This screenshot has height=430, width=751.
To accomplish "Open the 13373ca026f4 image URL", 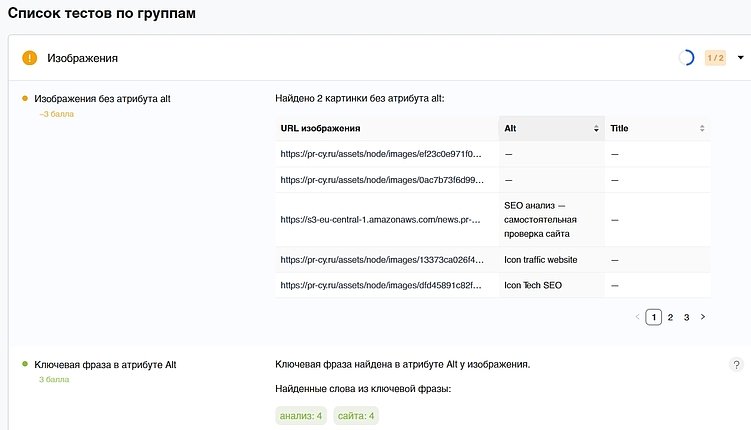I will (381, 260).
